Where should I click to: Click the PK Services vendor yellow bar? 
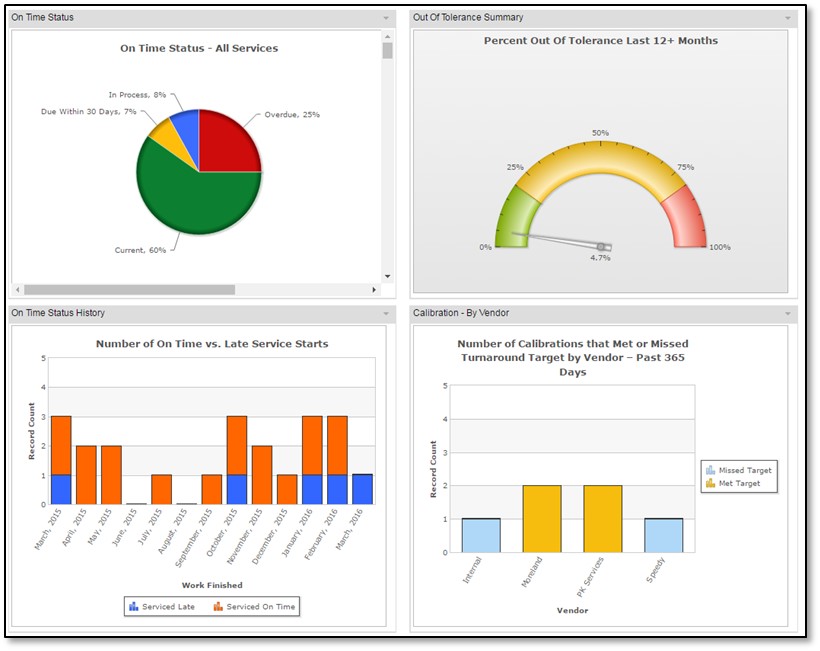[603, 519]
